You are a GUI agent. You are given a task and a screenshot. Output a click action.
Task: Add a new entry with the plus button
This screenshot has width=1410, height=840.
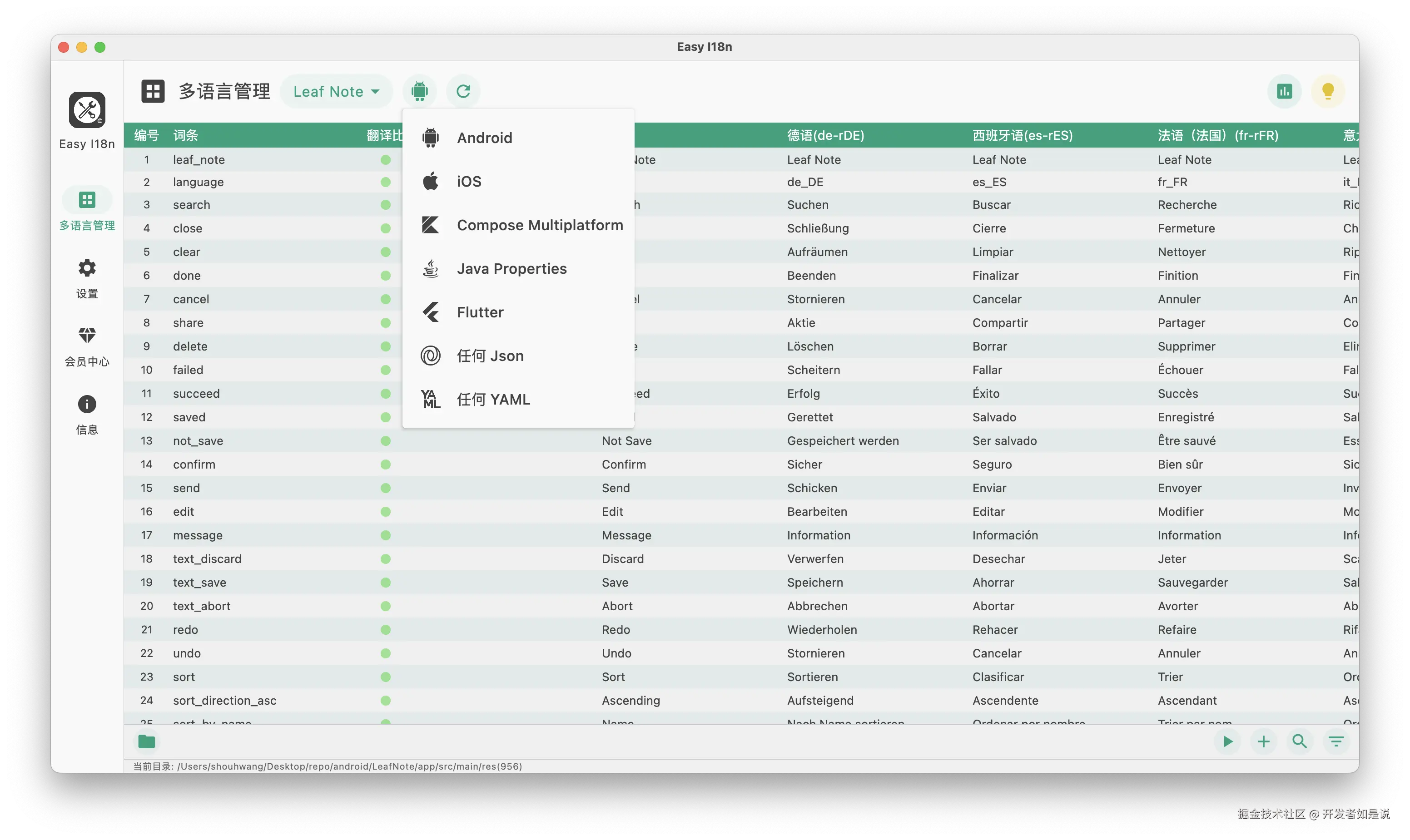pyautogui.click(x=1263, y=741)
